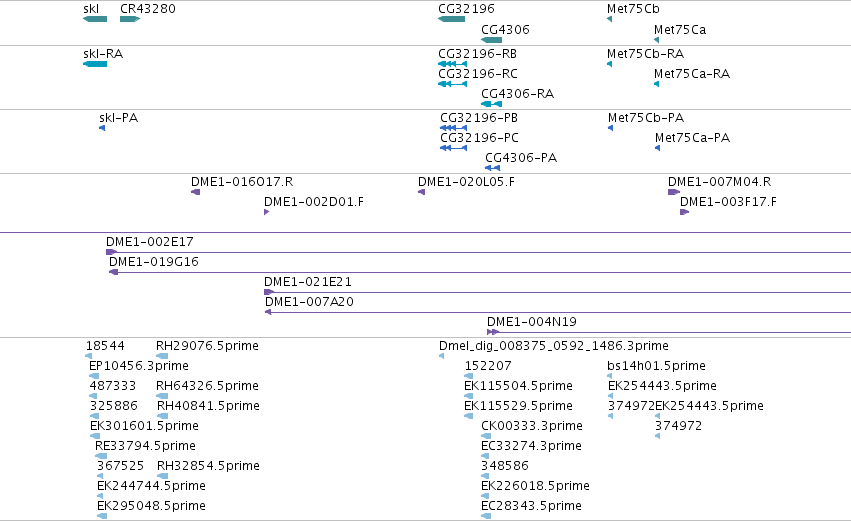This screenshot has height=521, width=851.
Task: Click EST feature 487333
Action: coord(93,396)
